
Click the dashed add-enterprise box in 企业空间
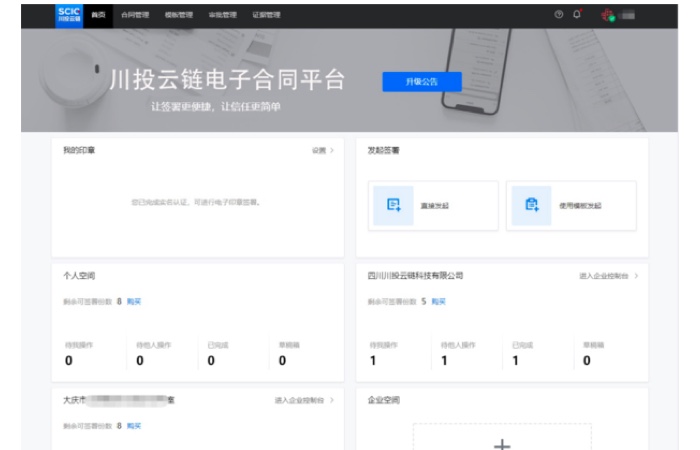502,437
